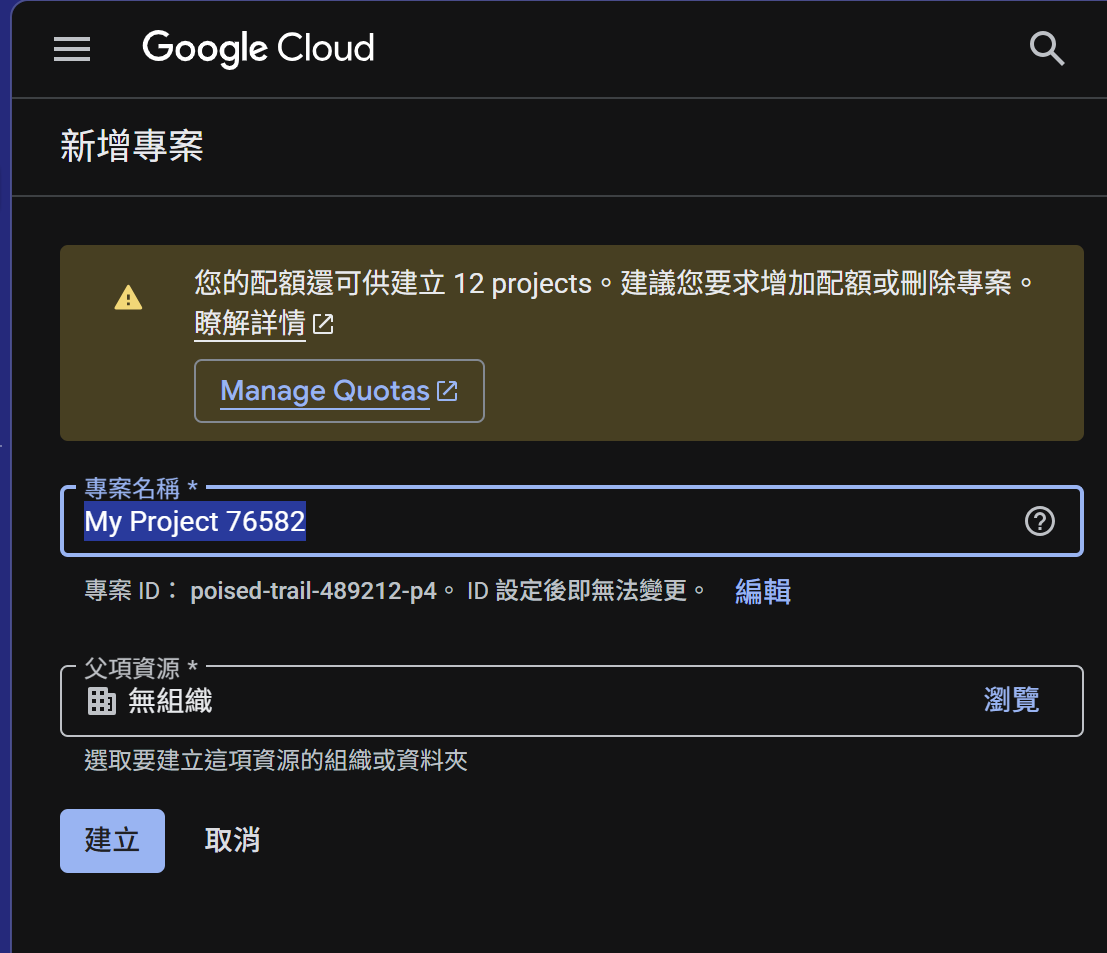The image size is (1107, 953).
Task: Click the building icon next to 無組織
Action: (102, 701)
